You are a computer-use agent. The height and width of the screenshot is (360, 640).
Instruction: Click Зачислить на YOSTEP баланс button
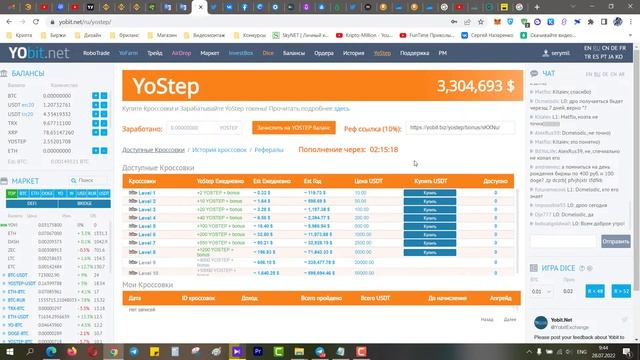coord(294,128)
